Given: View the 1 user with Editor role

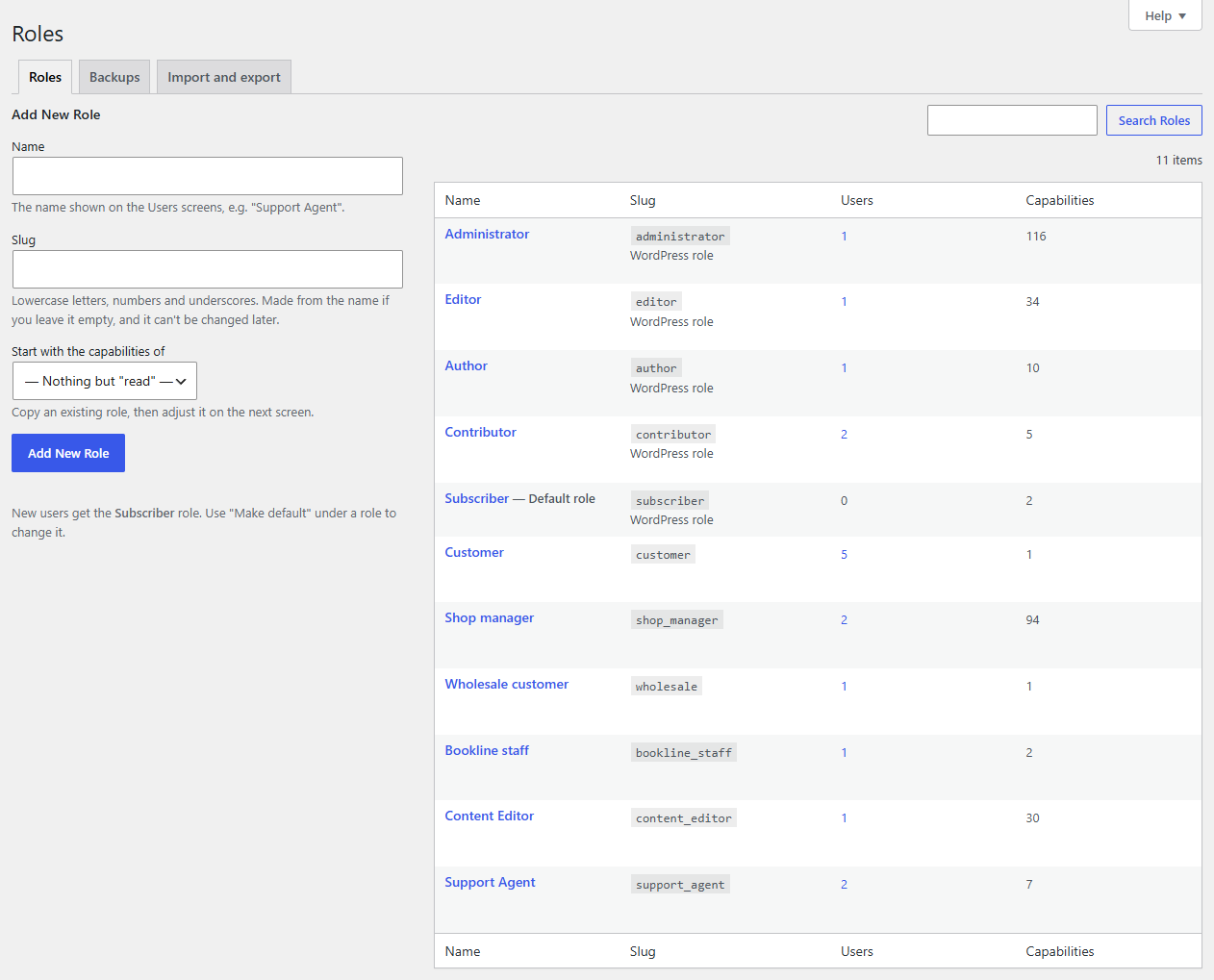Looking at the screenshot, I should click(844, 301).
